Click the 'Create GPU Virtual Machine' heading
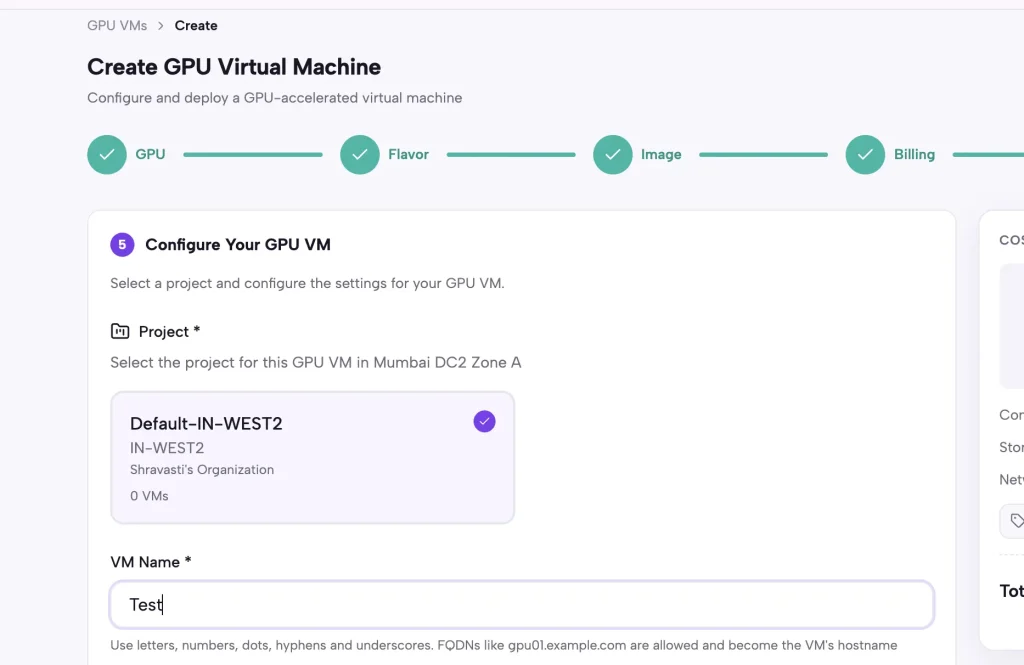1024x665 pixels. point(234,67)
